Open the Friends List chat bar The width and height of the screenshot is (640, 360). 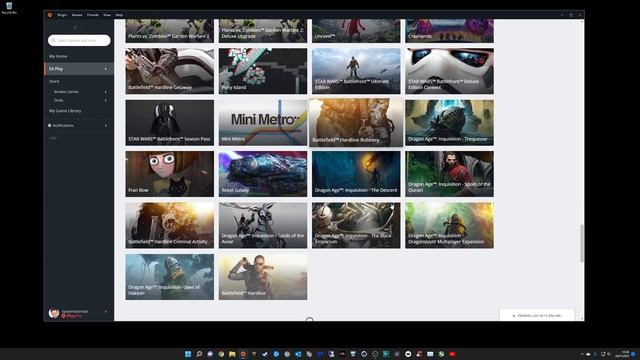click(x=537, y=315)
